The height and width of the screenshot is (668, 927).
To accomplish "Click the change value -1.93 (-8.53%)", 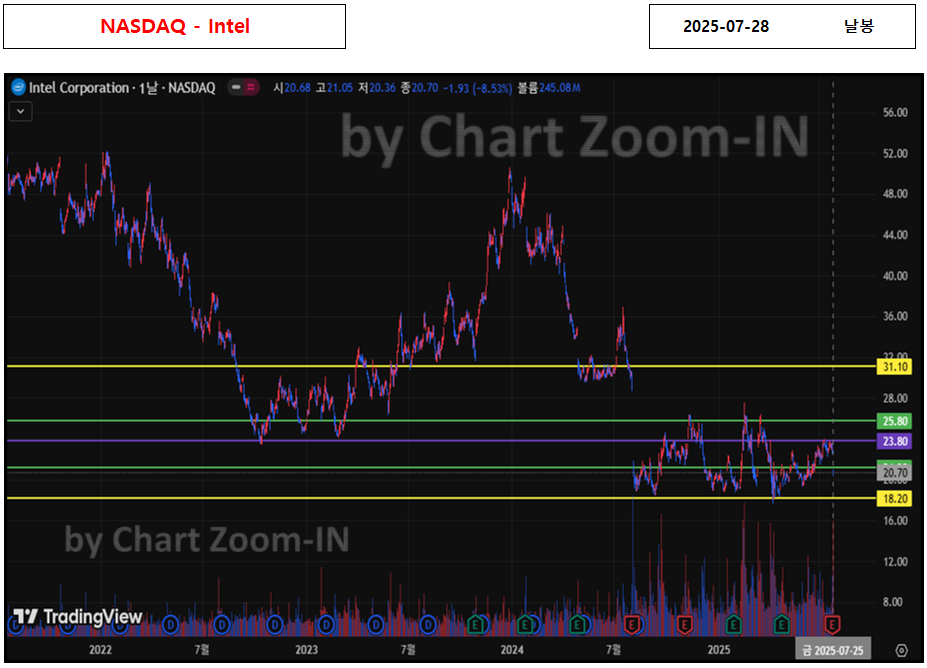I will pyautogui.click(x=478, y=88).
